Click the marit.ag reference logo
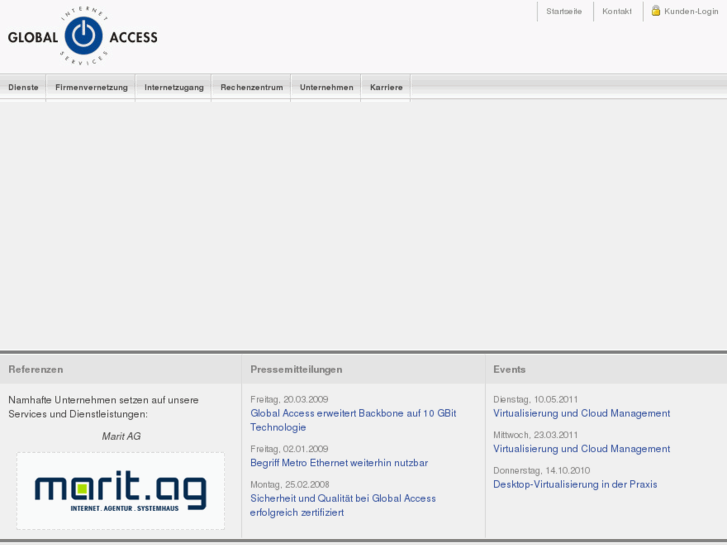727x545 pixels. coord(121,491)
